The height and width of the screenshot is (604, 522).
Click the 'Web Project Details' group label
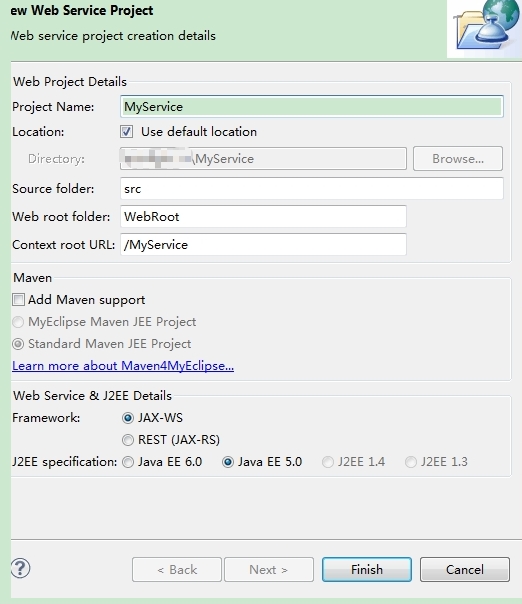coord(70,82)
